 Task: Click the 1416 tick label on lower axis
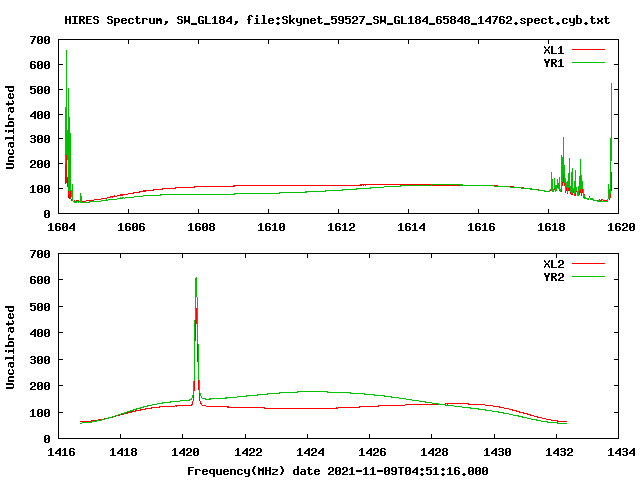click(x=61, y=452)
